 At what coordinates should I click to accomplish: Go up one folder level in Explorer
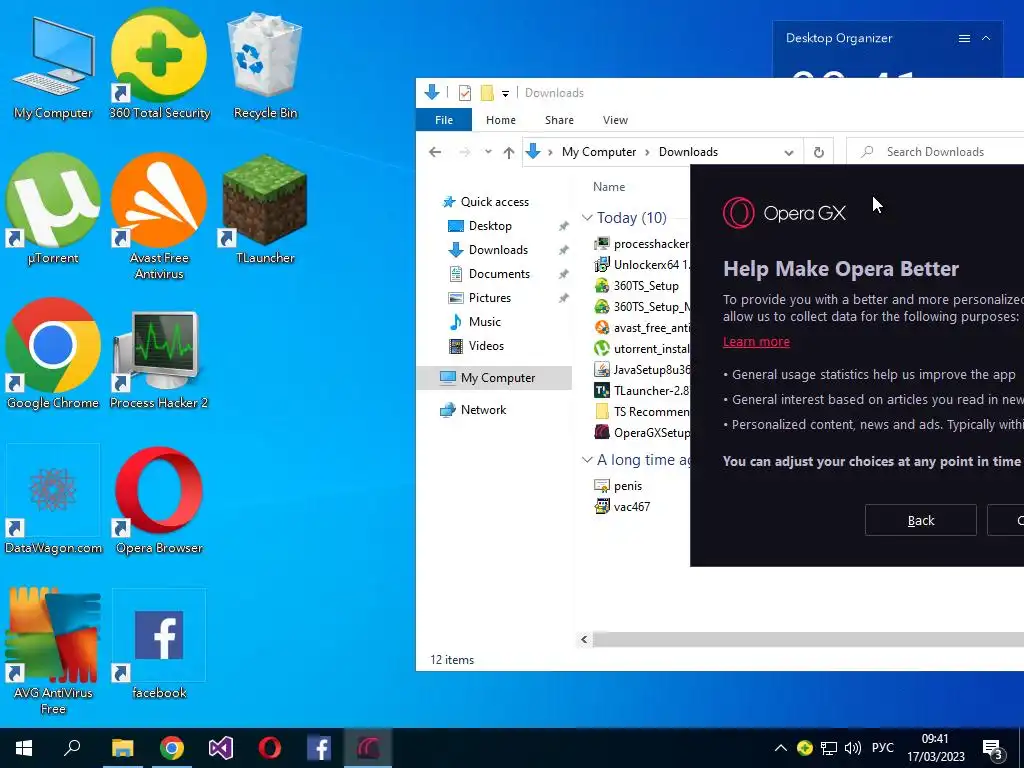tap(509, 152)
